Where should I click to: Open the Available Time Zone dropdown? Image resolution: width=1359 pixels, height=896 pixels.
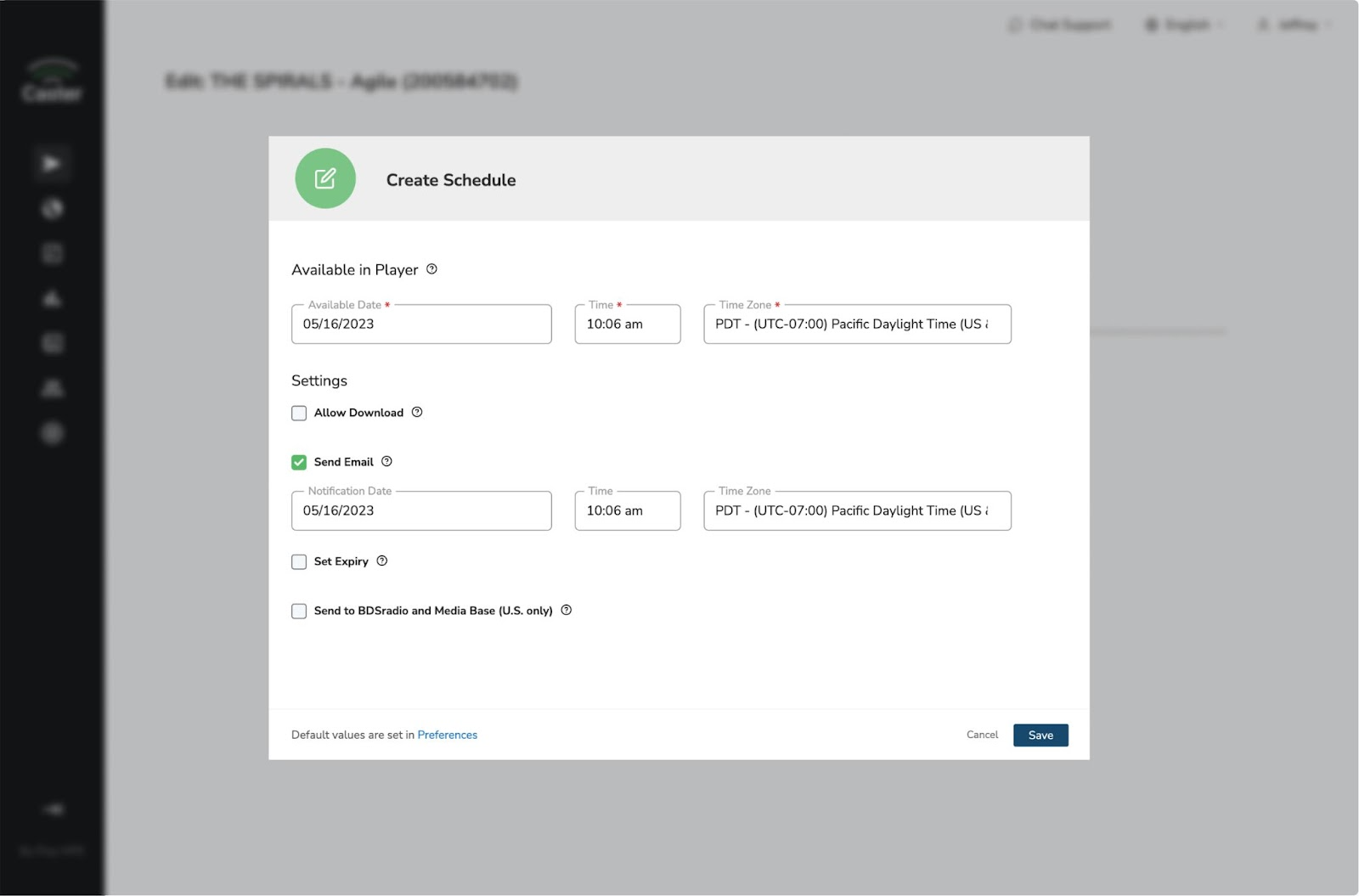click(857, 324)
